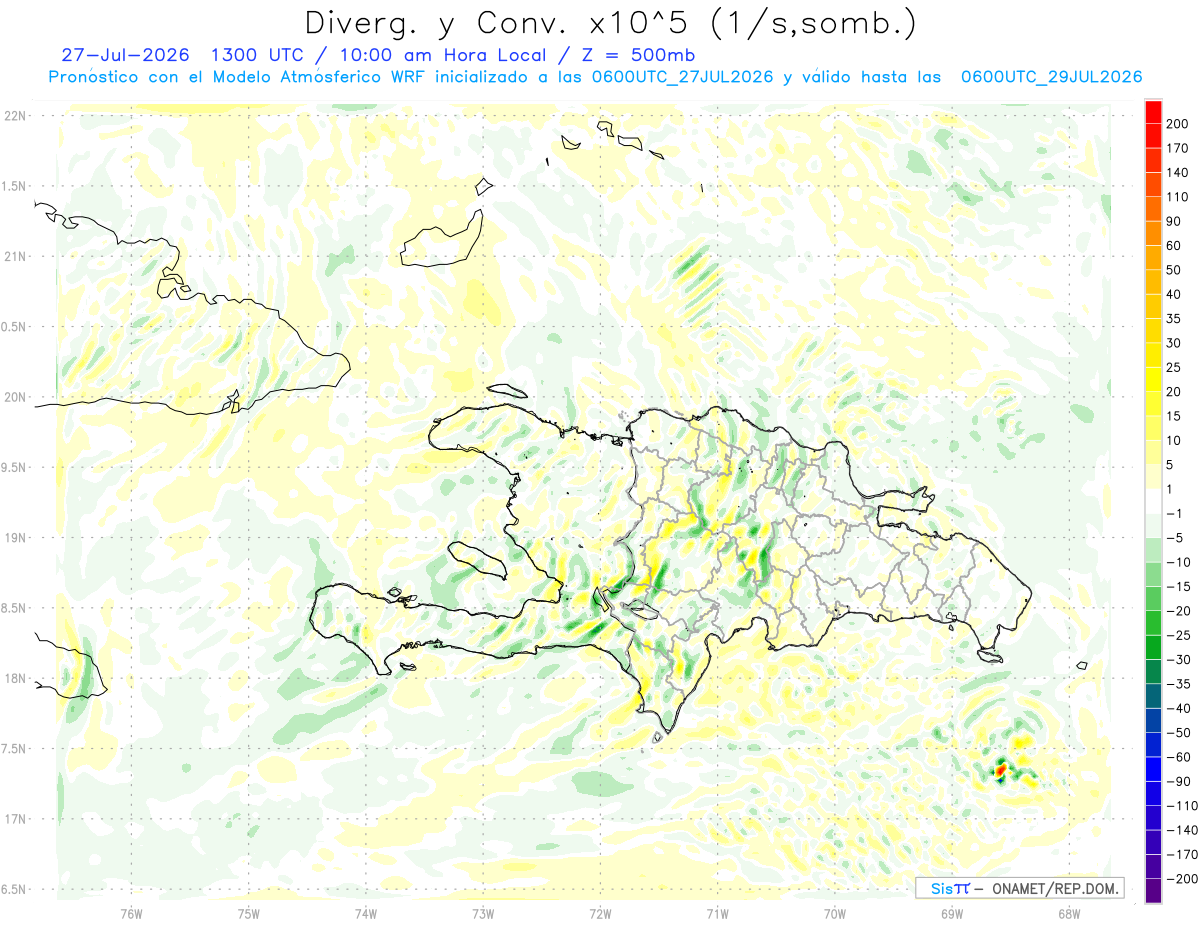Click the '22N' latitude label
Viewport: 1200px width, 927px height.
point(15,116)
